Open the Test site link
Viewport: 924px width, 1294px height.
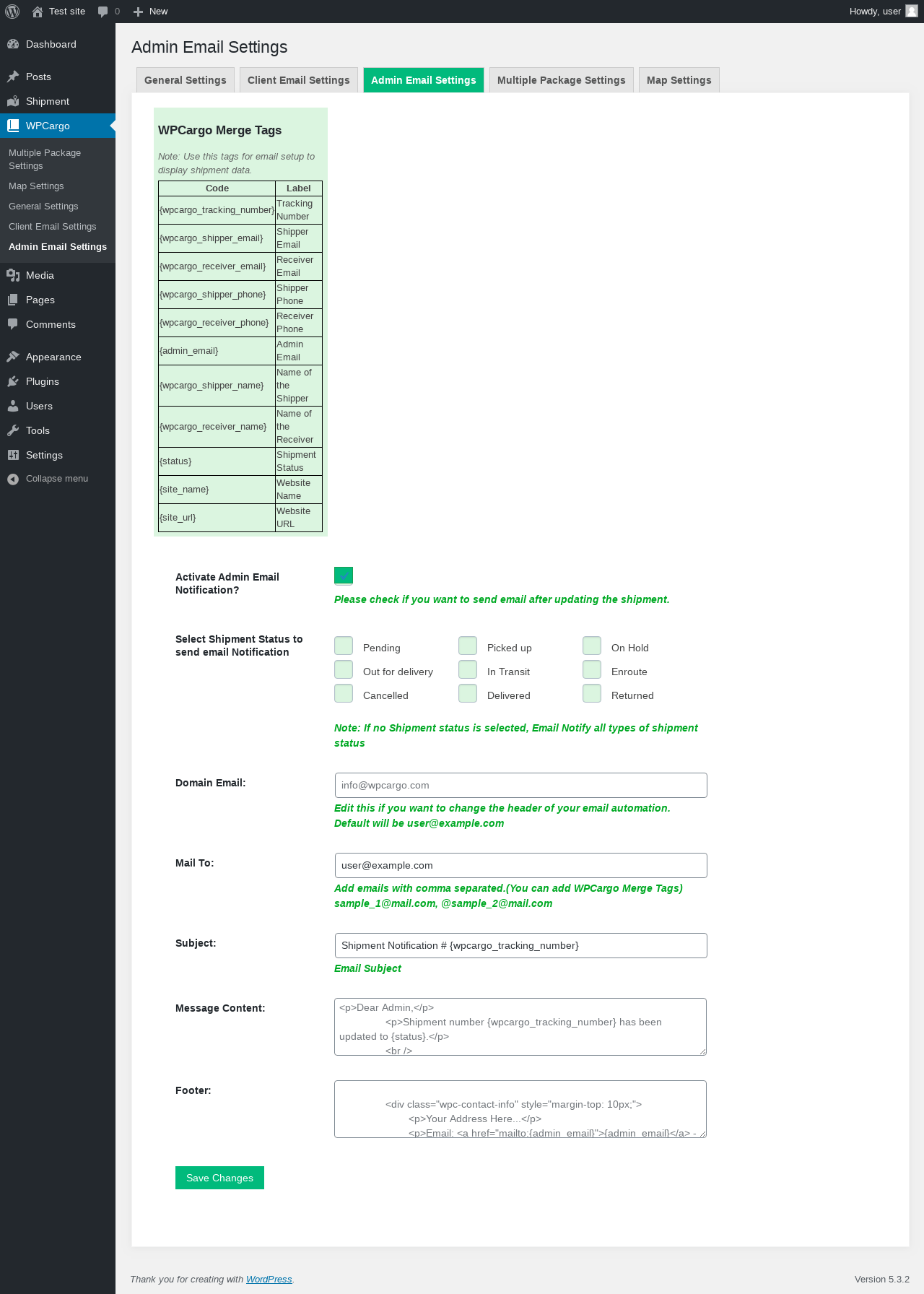58,12
